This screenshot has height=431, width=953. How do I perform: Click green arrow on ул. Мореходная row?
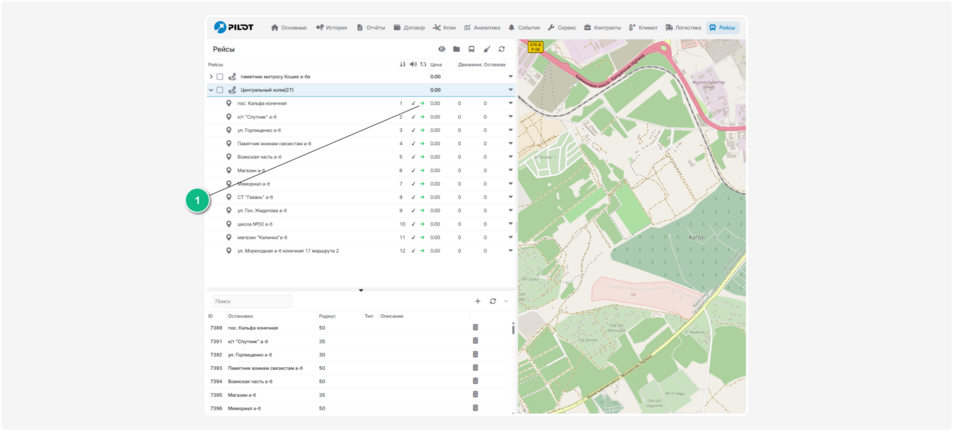point(422,250)
